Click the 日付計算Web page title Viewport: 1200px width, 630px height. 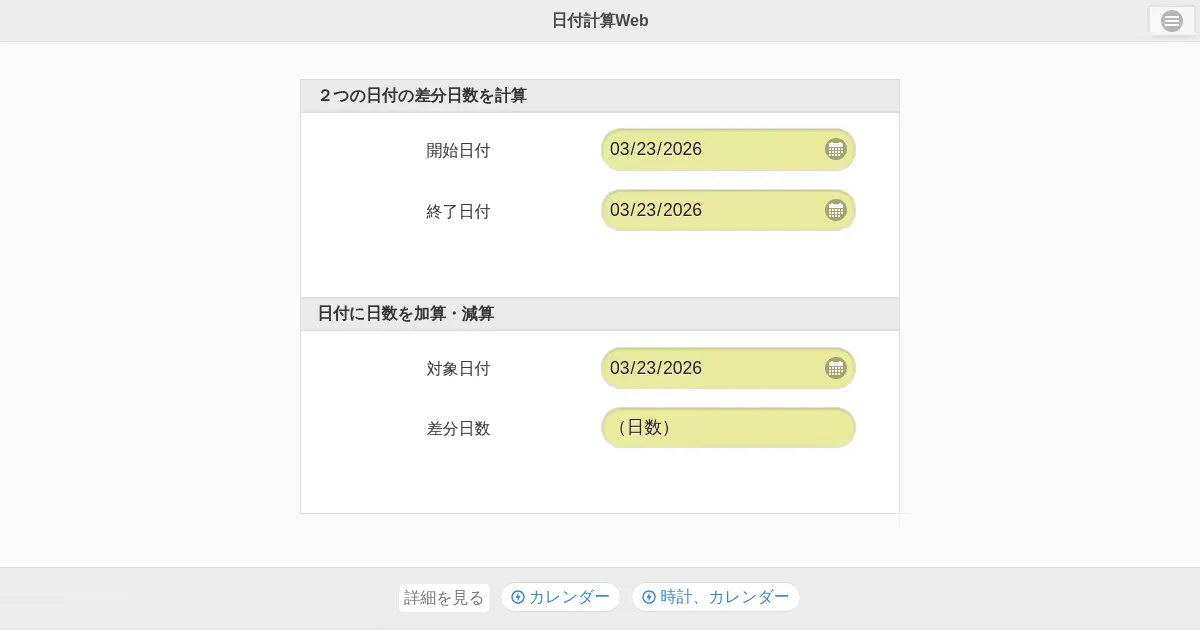point(600,21)
